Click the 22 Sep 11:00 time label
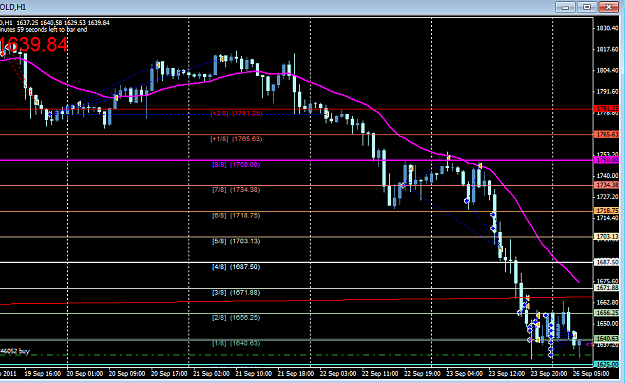 [380, 374]
